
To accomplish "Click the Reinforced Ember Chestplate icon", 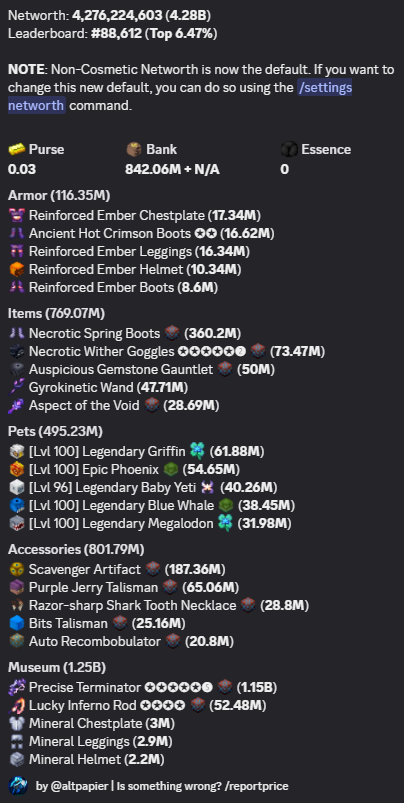I will pos(16,216).
